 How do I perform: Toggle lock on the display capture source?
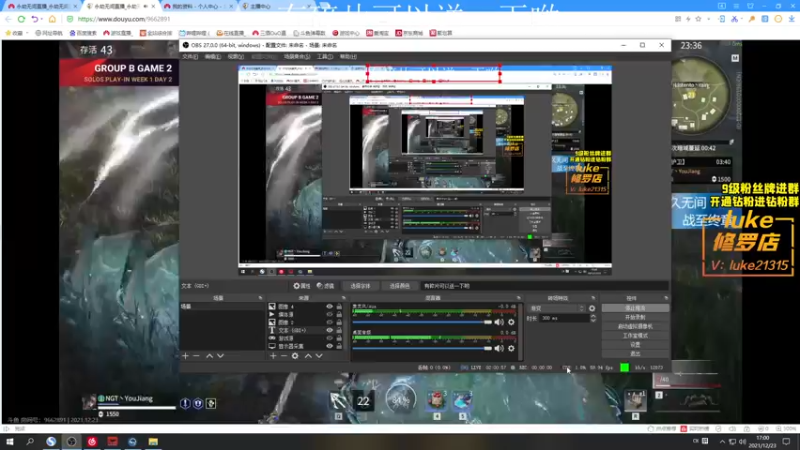(340, 346)
